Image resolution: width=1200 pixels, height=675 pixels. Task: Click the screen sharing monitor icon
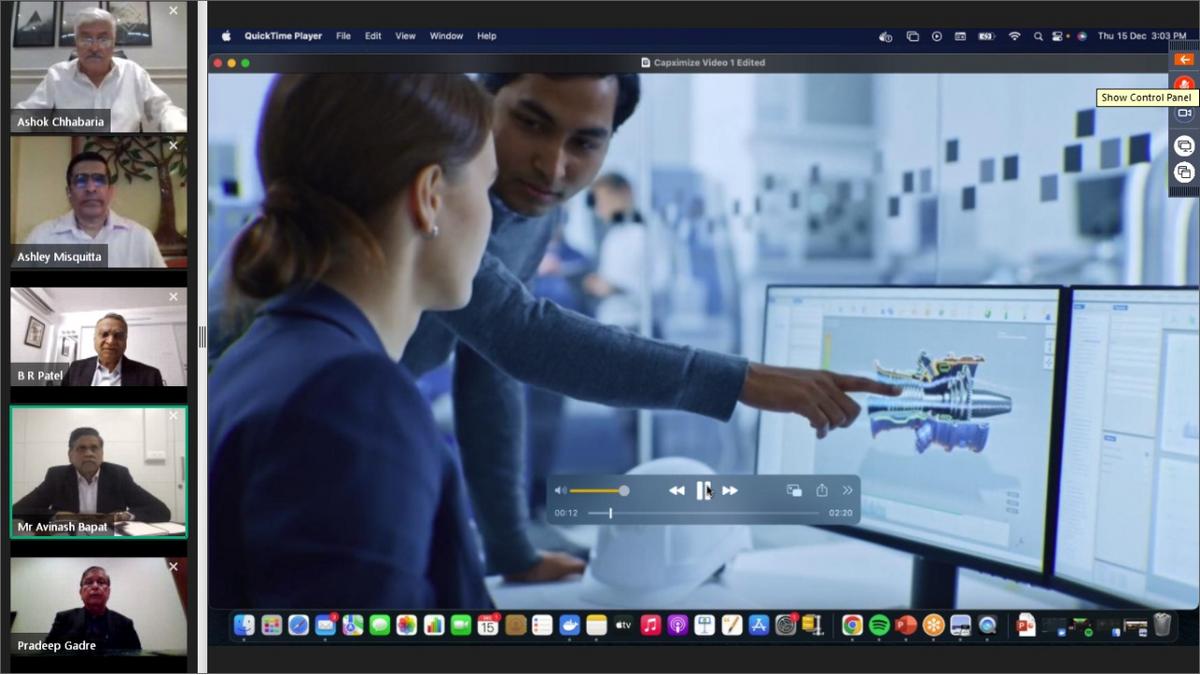coord(1184,146)
